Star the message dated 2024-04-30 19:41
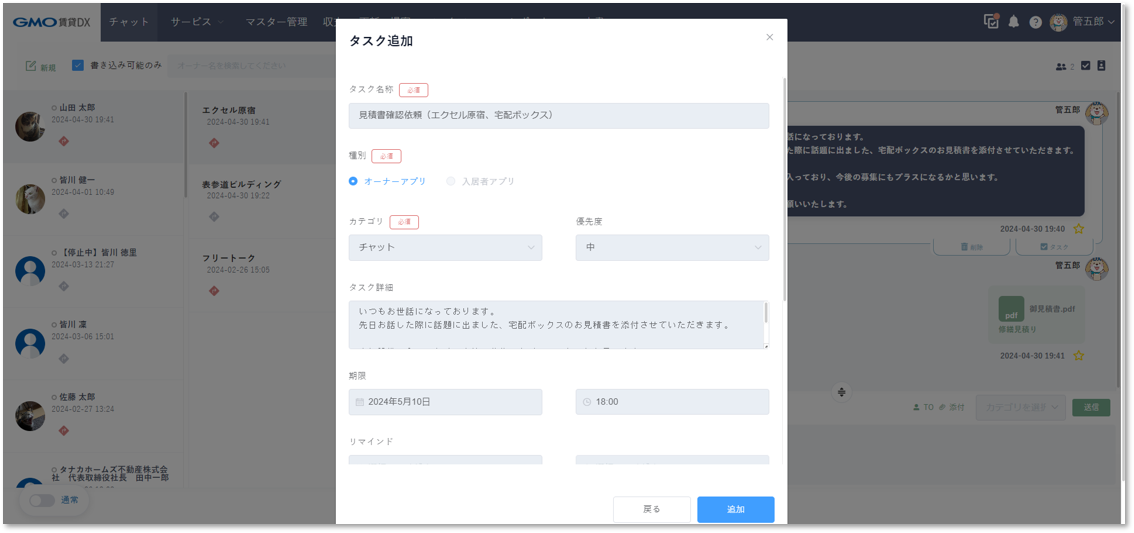Viewport: 1134px width, 533px height. 1078,356
